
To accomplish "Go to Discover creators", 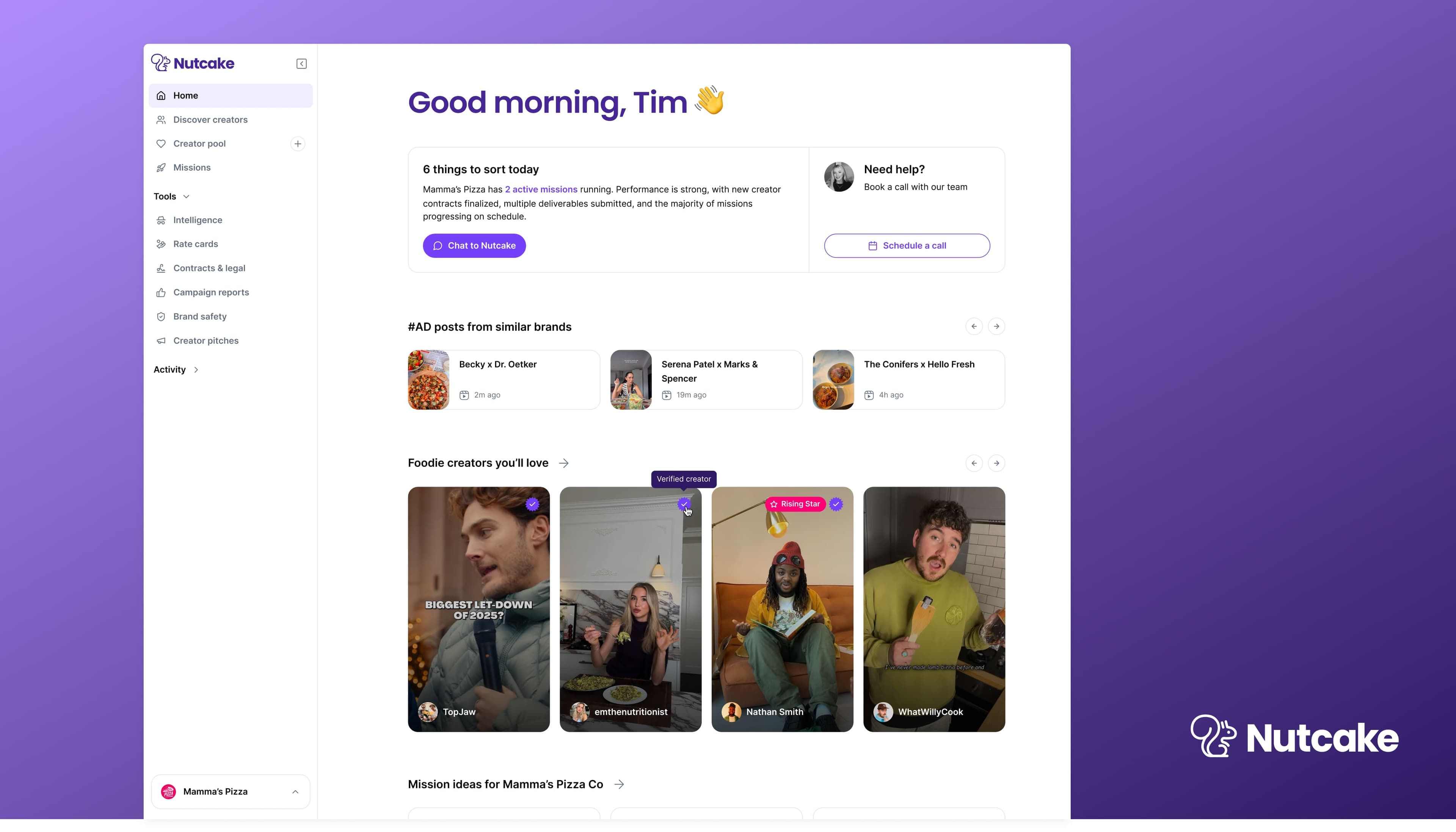I will point(231,119).
